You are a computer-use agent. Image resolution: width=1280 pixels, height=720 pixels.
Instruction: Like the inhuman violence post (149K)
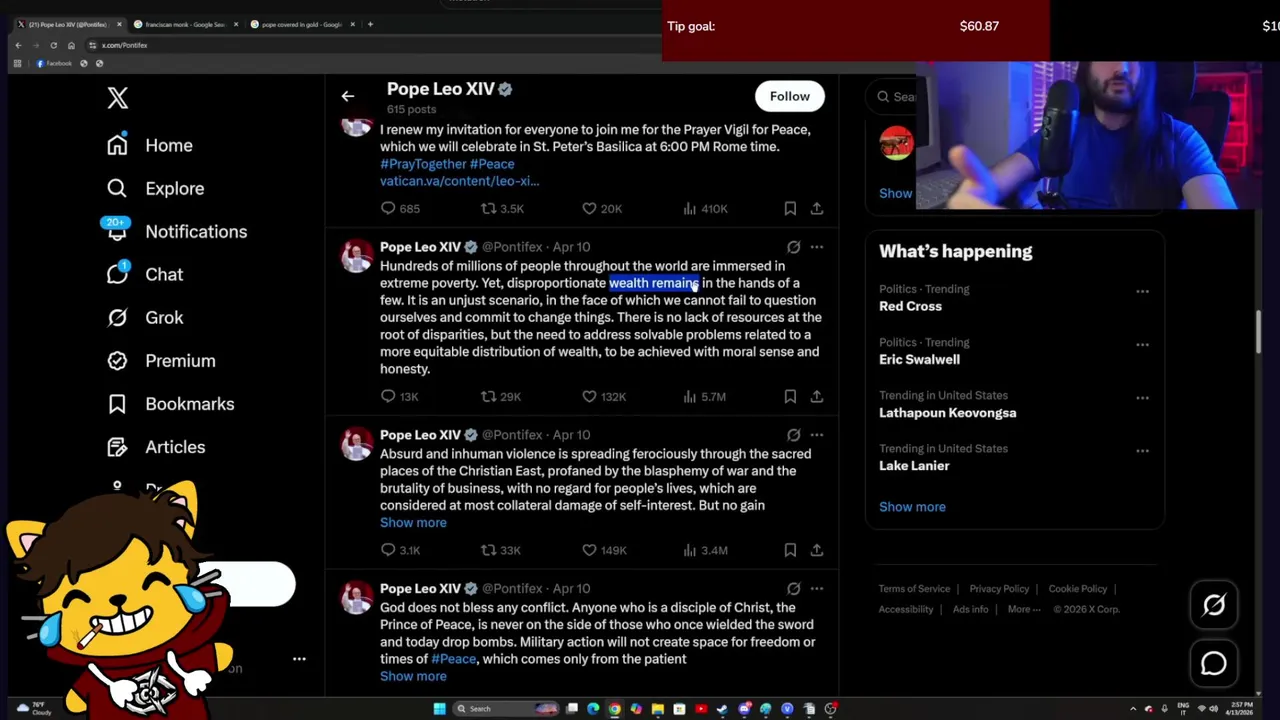[x=604, y=550]
